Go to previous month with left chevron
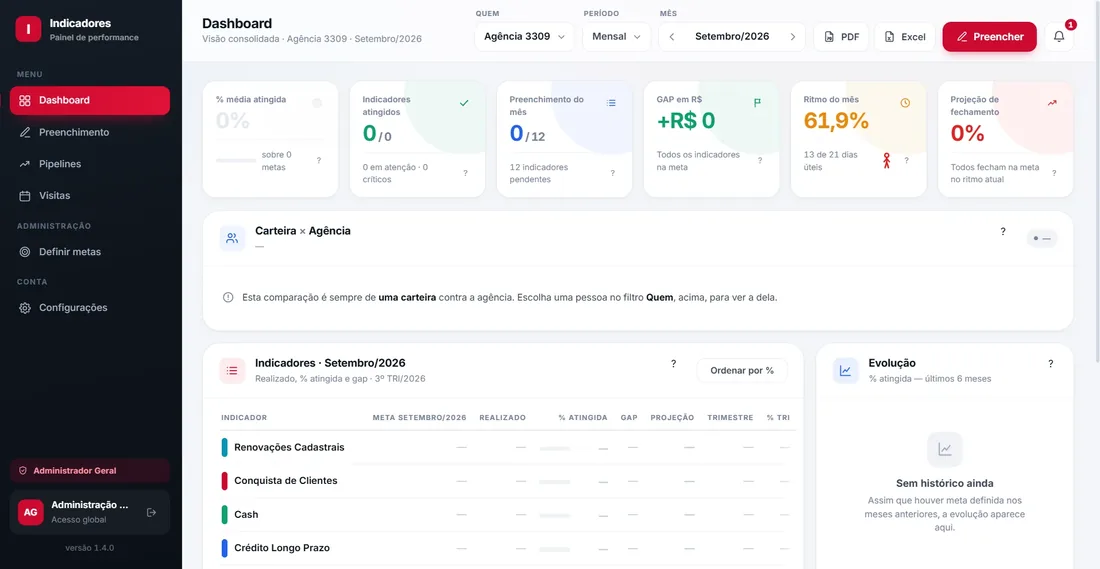Image resolution: width=1100 pixels, height=569 pixels. (671, 36)
